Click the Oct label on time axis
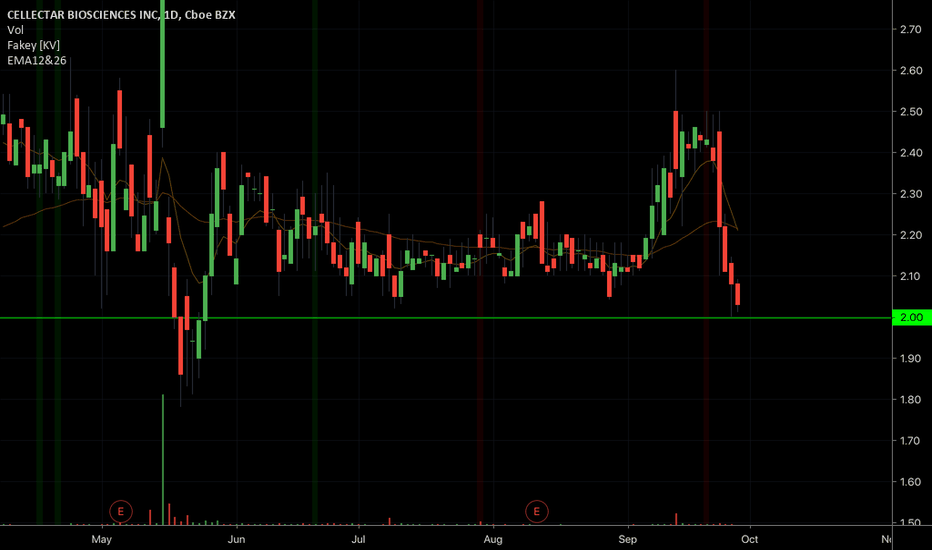Viewport: 932px width, 550px height. (750, 539)
